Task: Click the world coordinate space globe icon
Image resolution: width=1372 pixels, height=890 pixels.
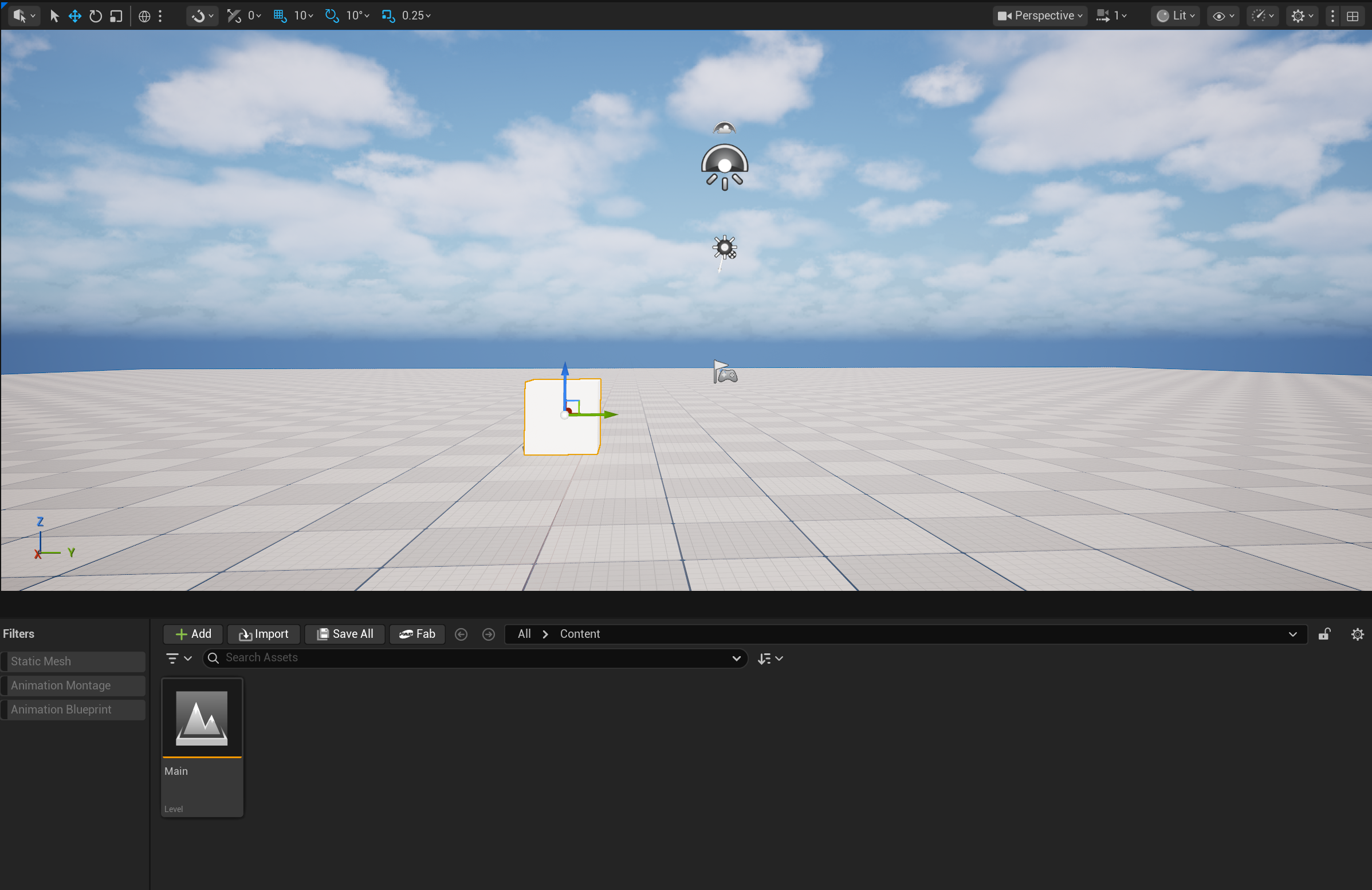Action: (145, 16)
